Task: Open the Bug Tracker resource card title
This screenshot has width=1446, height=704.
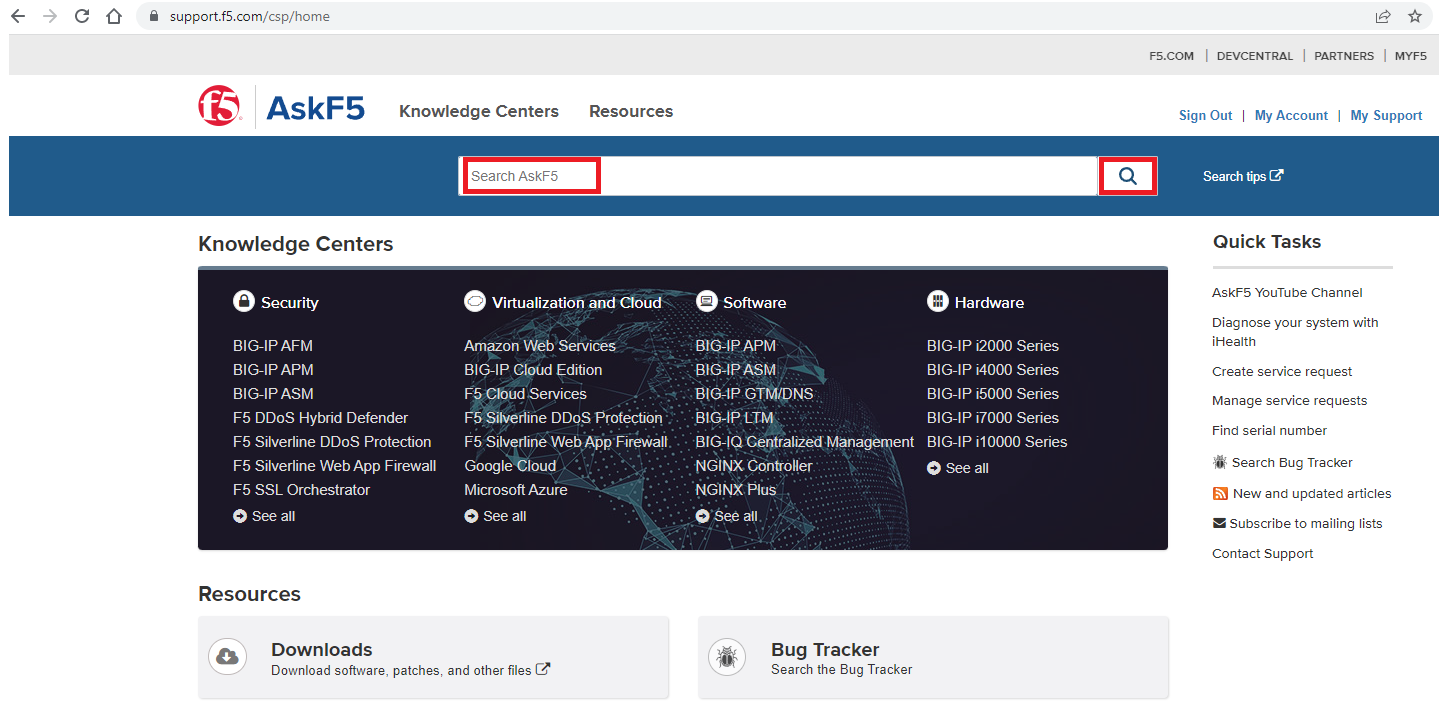Action: click(x=825, y=649)
